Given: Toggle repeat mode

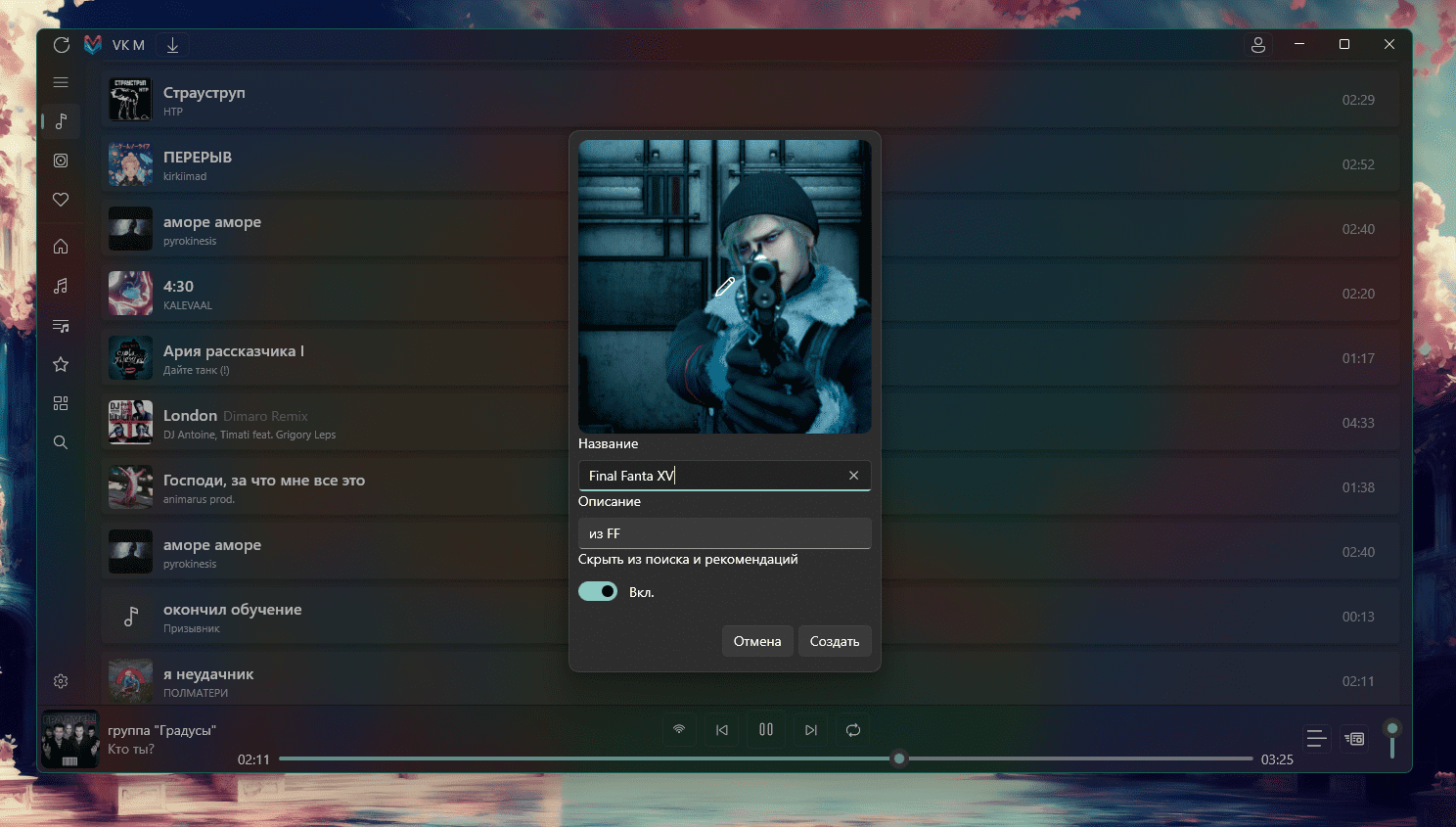Looking at the screenshot, I should 853,730.
